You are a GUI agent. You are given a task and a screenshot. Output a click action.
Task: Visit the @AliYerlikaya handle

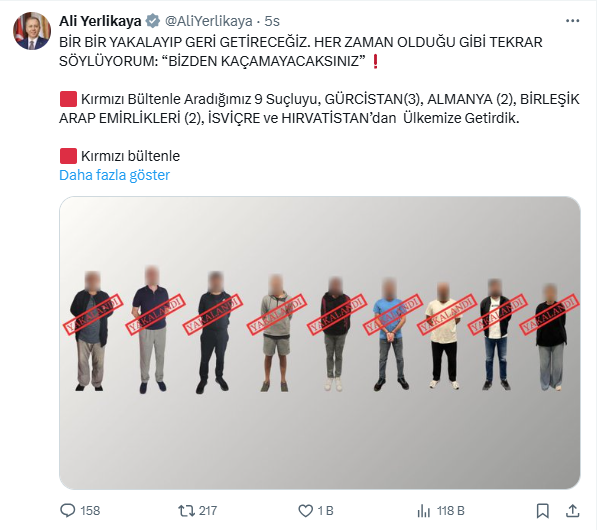(x=209, y=21)
